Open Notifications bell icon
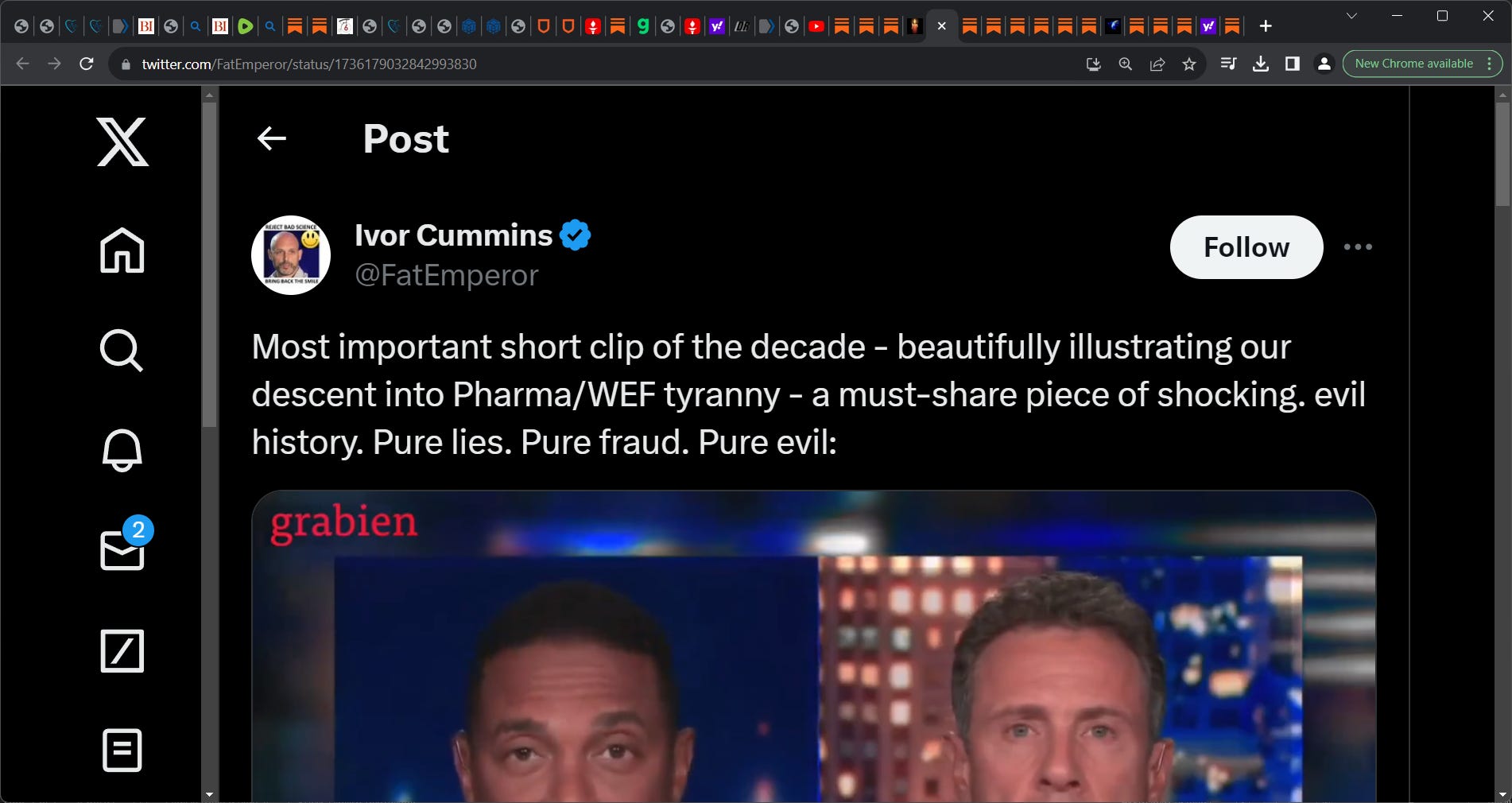The height and width of the screenshot is (803, 1512). click(x=122, y=450)
